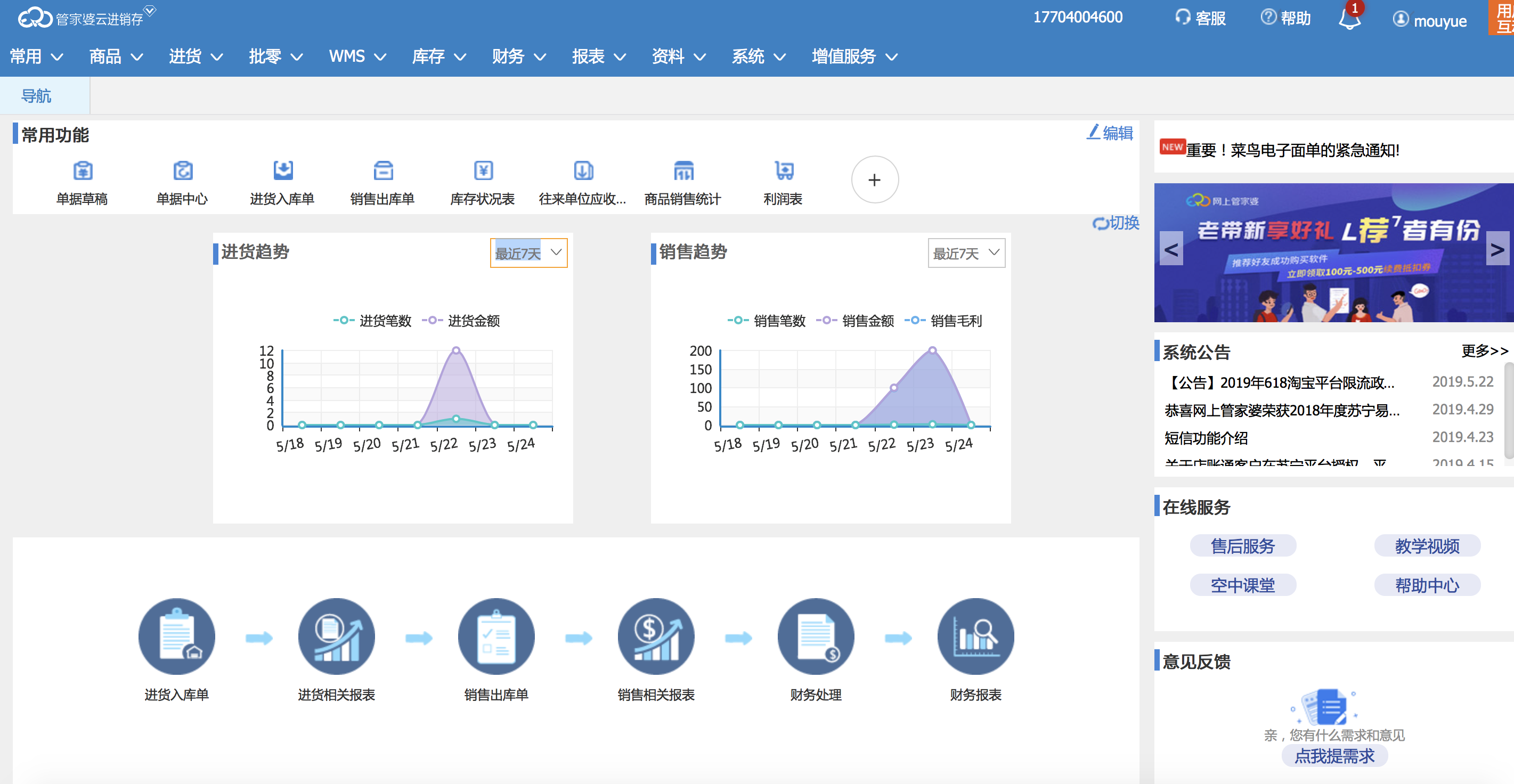Open 进货趋势 最近7天 period dropdown
Screen dimensions: 1514x784
tap(528, 252)
